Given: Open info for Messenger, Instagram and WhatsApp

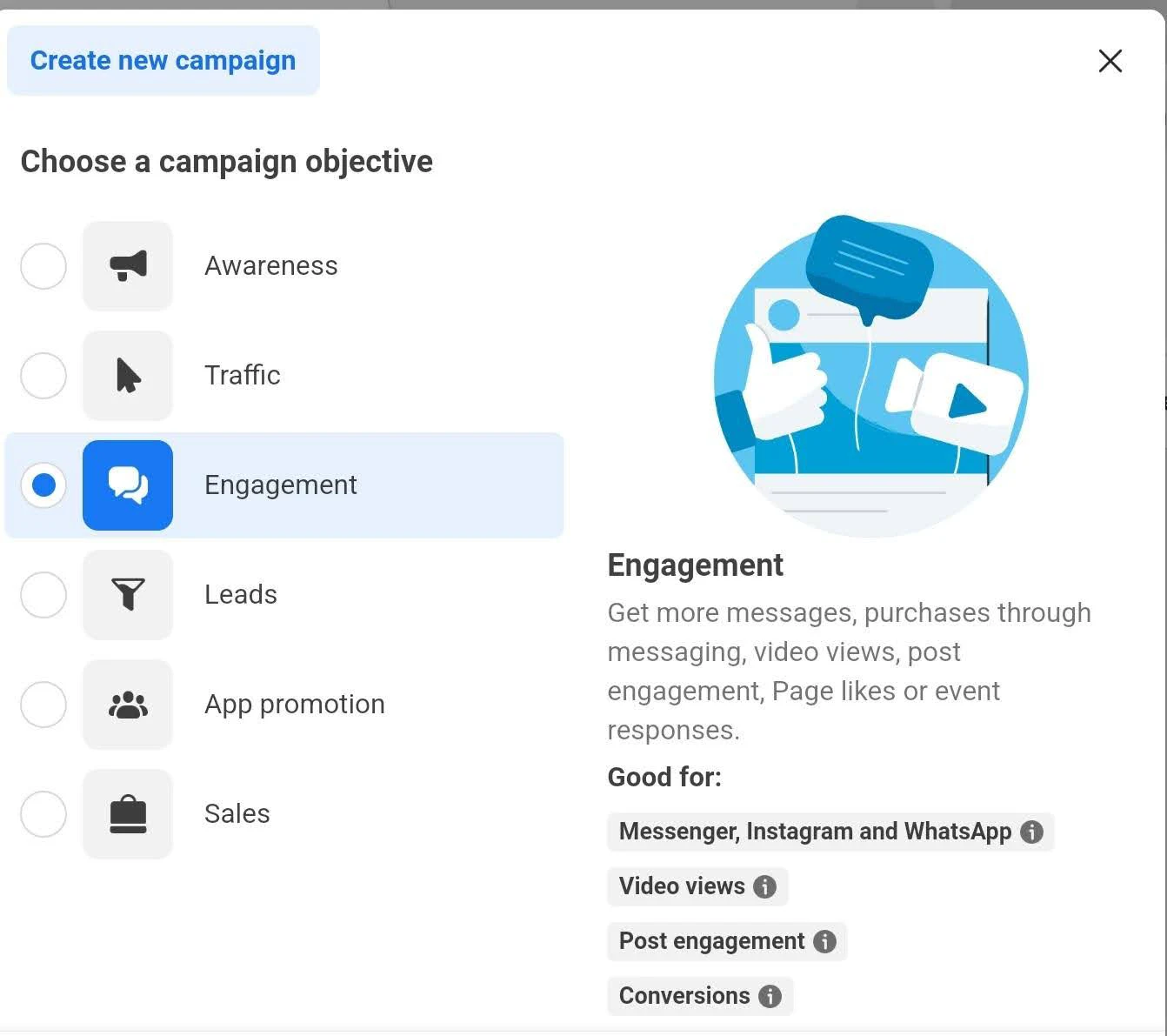Looking at the screenshot, I should click(1031, 832).
